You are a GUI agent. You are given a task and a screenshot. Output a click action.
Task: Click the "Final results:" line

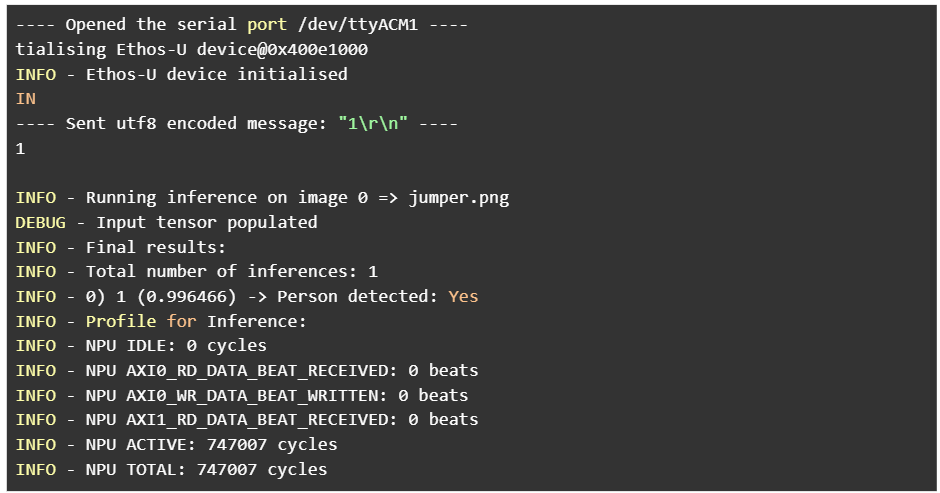pyautogui.click(x=156, y=247)
